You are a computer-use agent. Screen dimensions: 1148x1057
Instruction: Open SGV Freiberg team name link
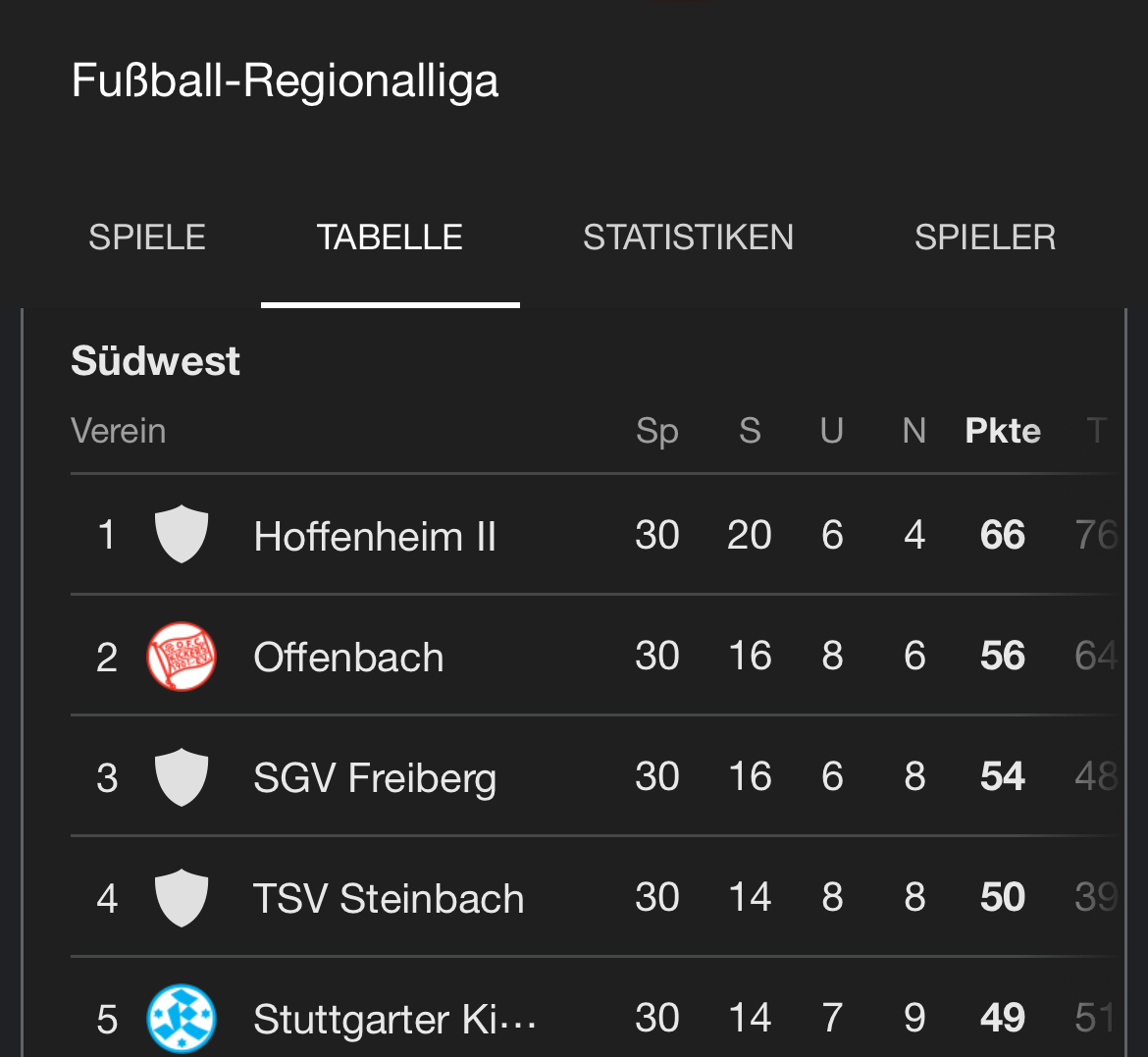(375, 778)
